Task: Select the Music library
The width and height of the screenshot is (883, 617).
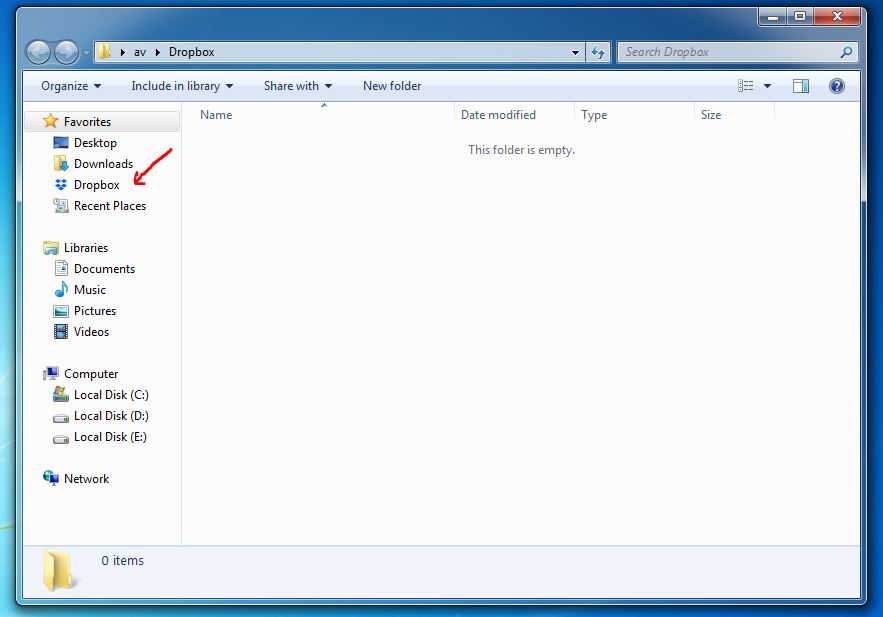Action: click(89, 290)
